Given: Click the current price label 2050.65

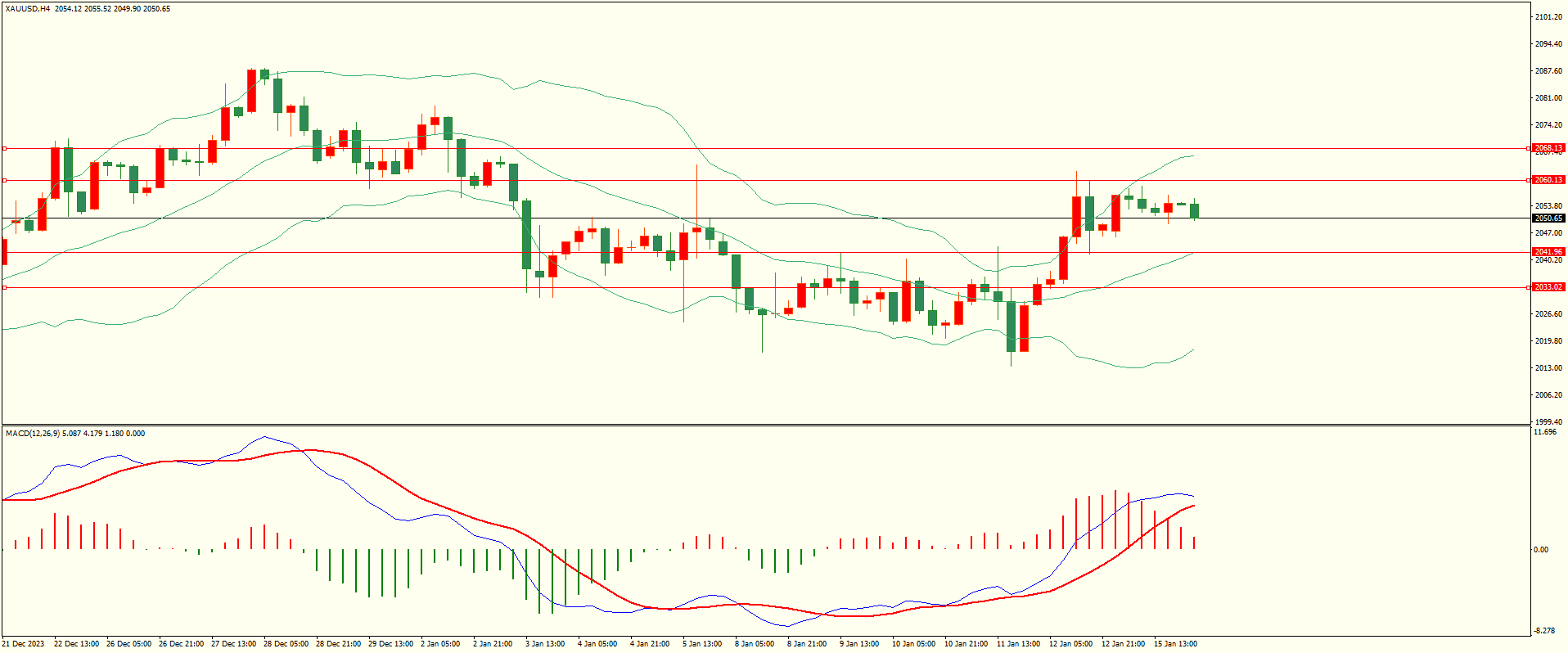Looking at the screenshot, I should point(1548,218).
